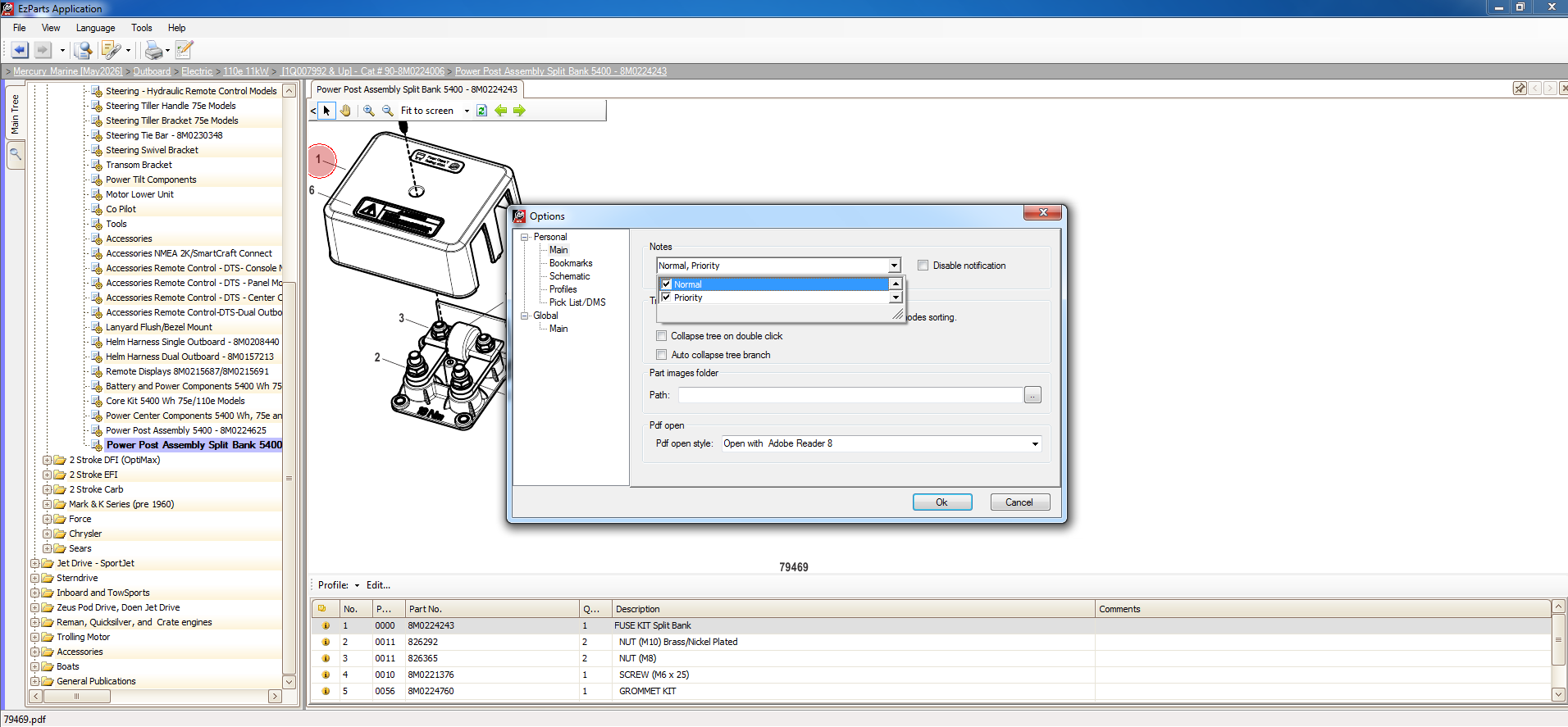Open the checklist pencil pick list icon
Screen dimensions: 1568x727
pyautogui.click(x=185, y=50)
